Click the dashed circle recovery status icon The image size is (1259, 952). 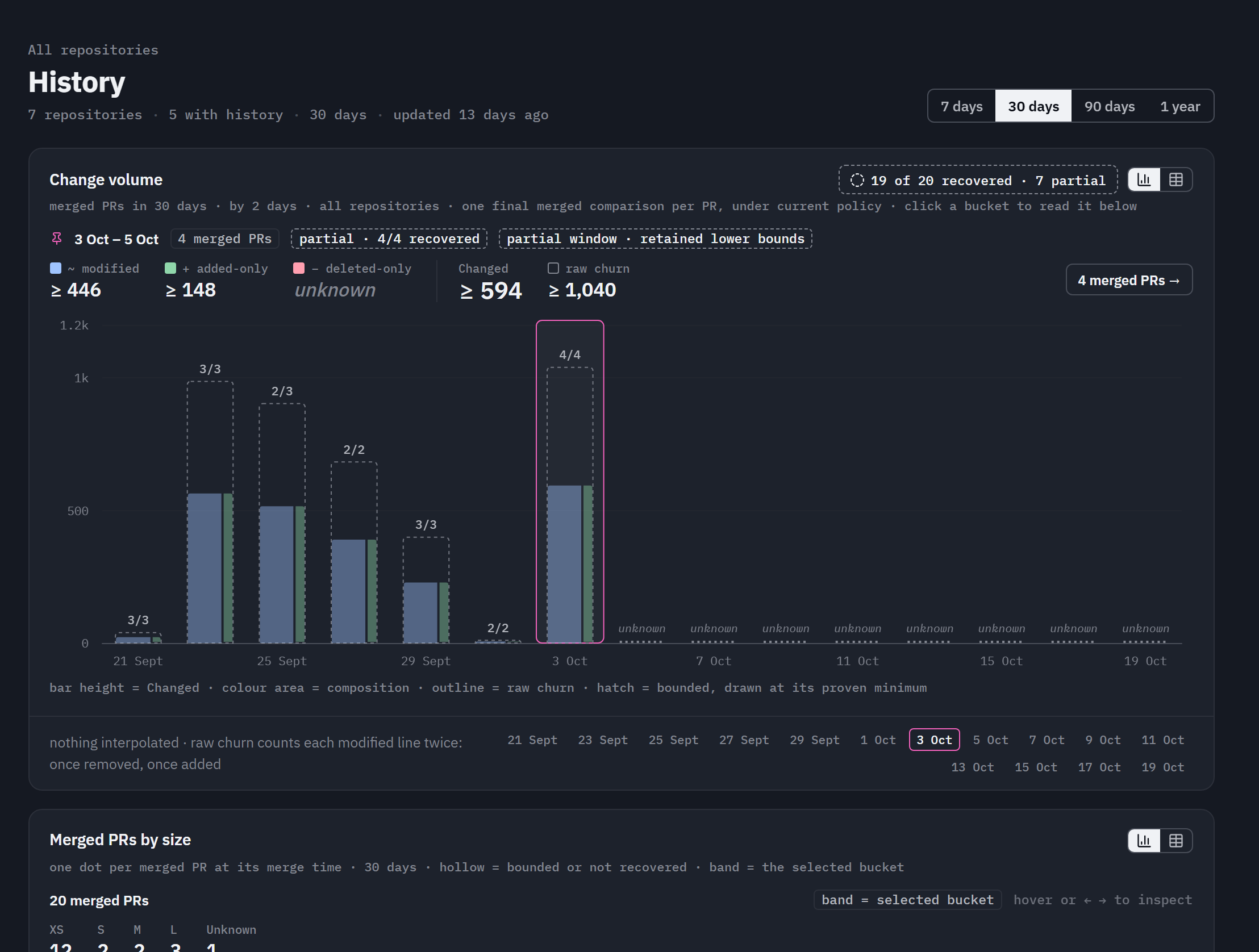pos(857,181)
